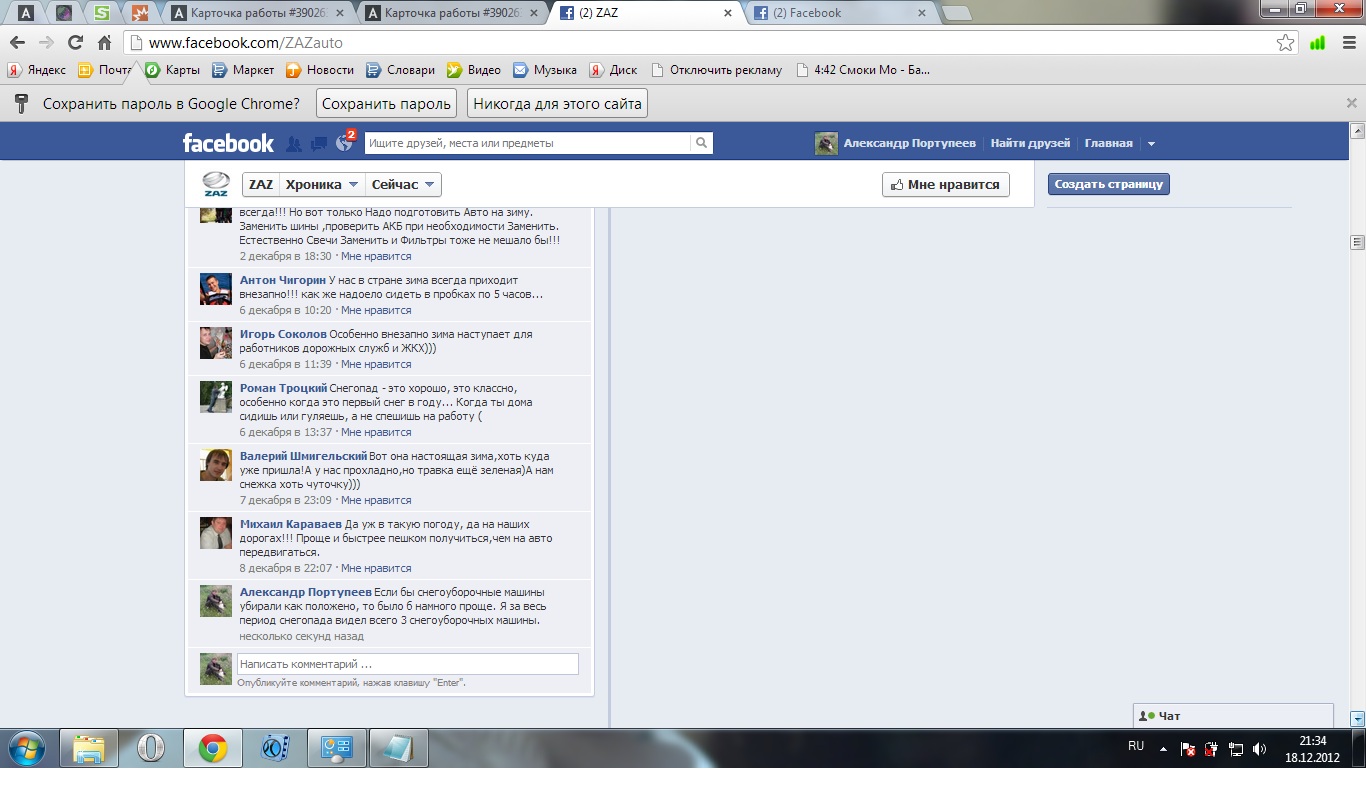The width and height of the screenshot is (1366, 792).
Task: Open Windows Explorer from the taskbar
Action: coord(89,748)
